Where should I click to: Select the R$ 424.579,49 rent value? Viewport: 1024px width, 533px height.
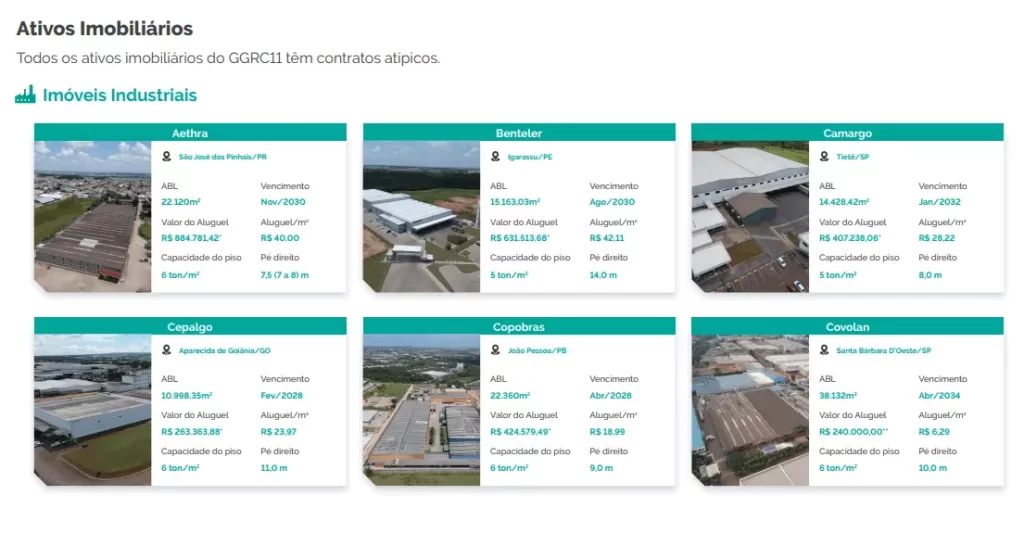pyautogui.click(x=520, y=431)
